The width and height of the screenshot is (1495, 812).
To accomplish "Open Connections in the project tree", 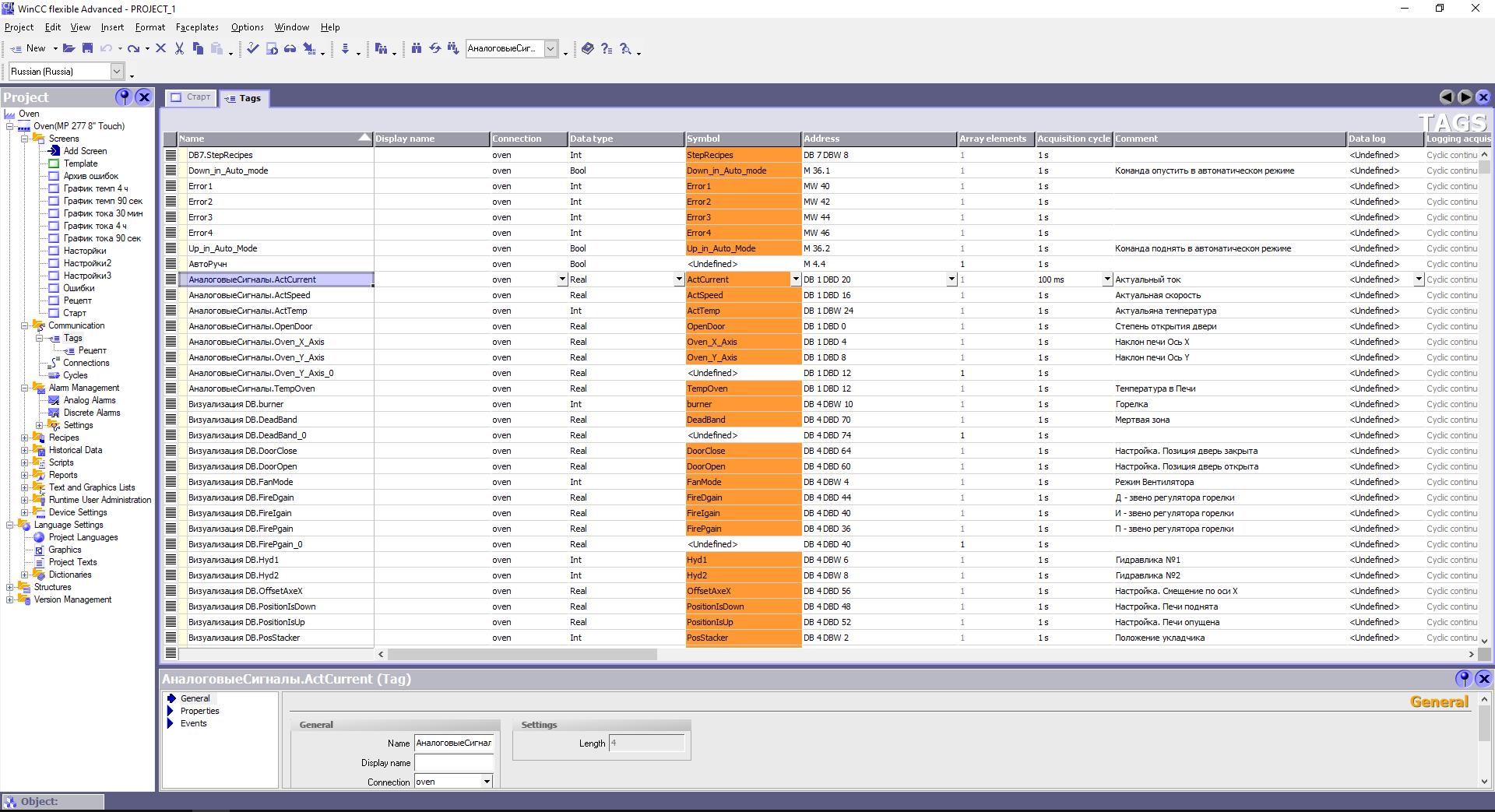I will coord(86,363).
